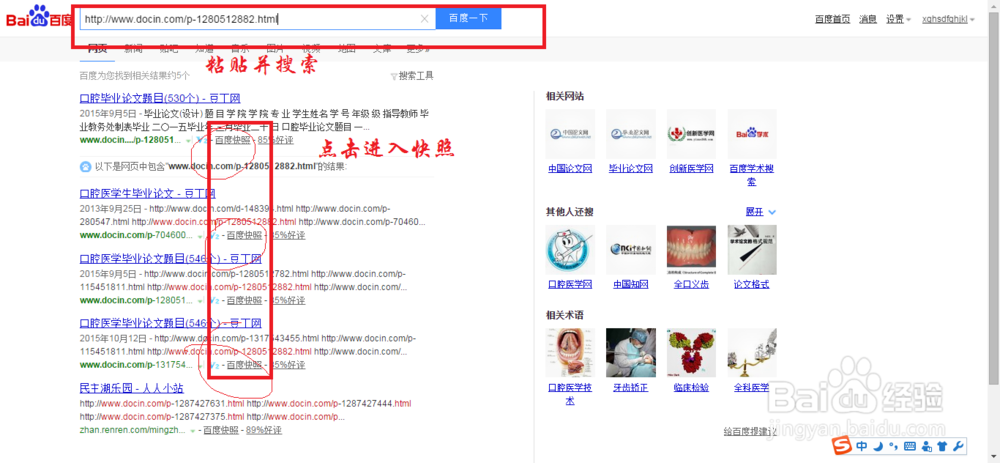Switch to the 文库 tab
Image resolution: width=1000 pixels, height=463 pixels.
tap(383, 48)
